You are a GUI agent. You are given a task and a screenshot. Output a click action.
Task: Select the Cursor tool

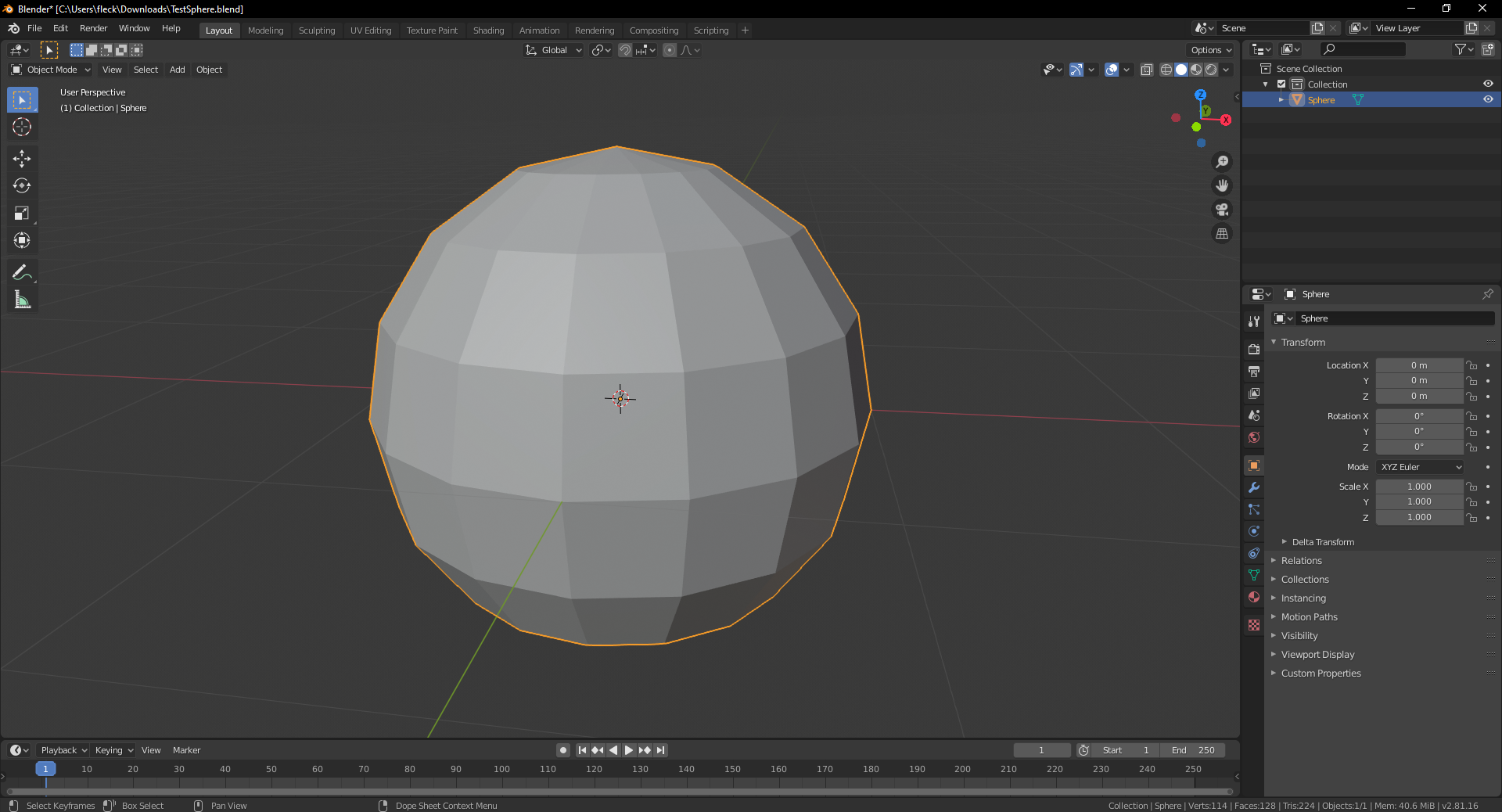coord(22,127)
